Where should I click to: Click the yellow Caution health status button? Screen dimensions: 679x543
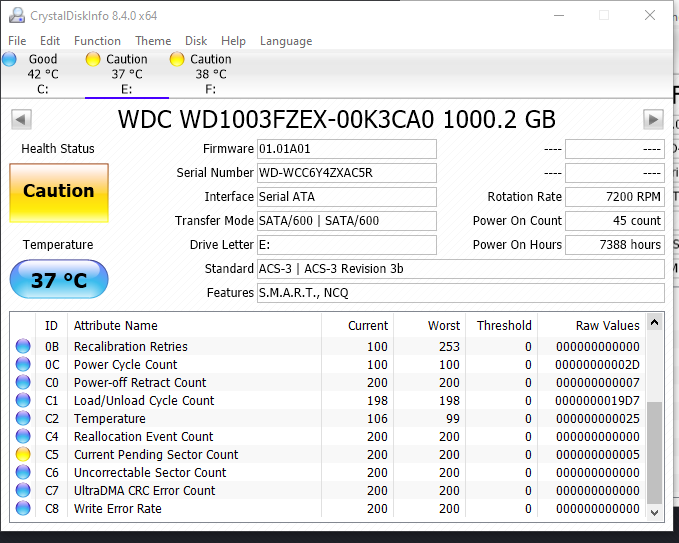tap(59, 193)
